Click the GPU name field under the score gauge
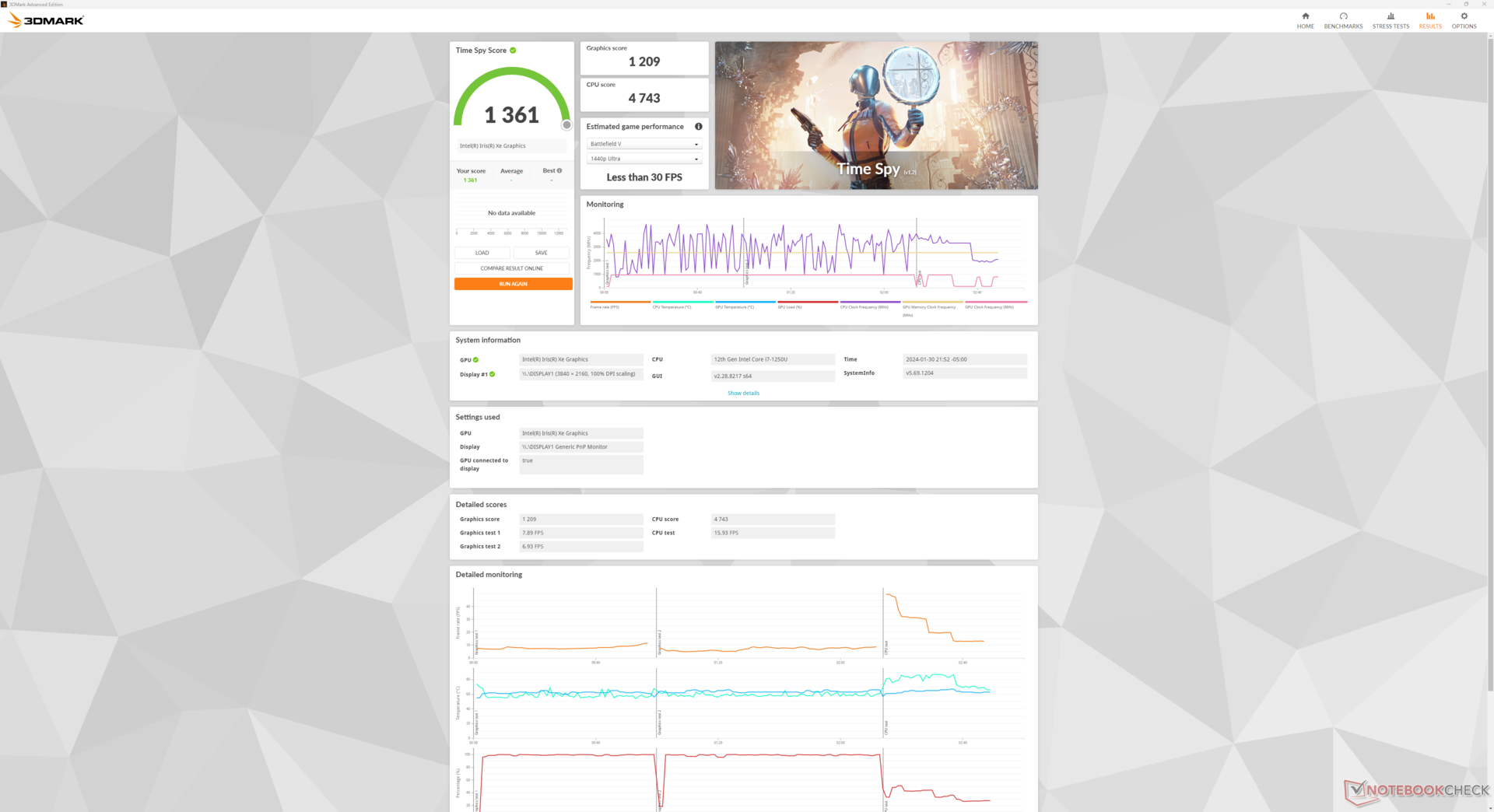The width and height of the screenshot is (1494, 812). (512, 146)
